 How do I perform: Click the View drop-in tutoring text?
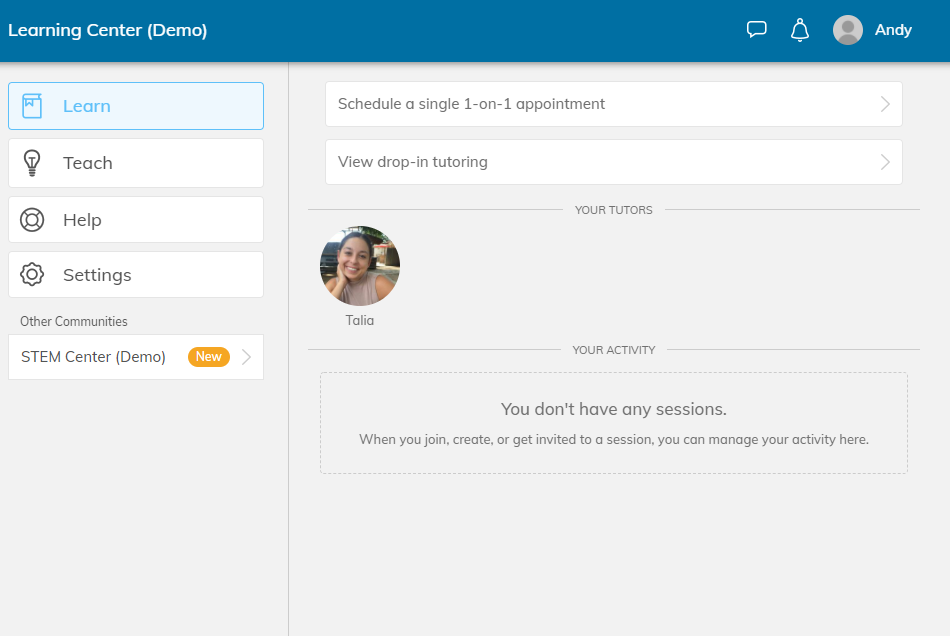413,162
